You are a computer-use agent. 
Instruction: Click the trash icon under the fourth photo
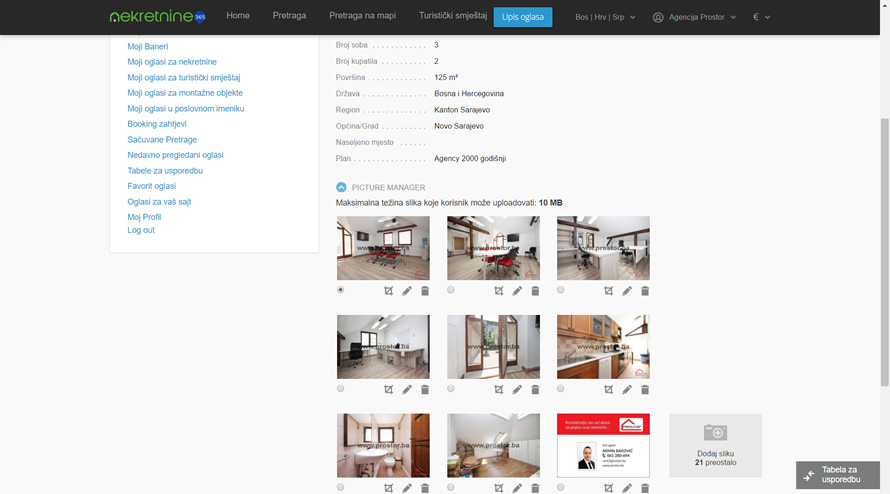tap(425, 390)
